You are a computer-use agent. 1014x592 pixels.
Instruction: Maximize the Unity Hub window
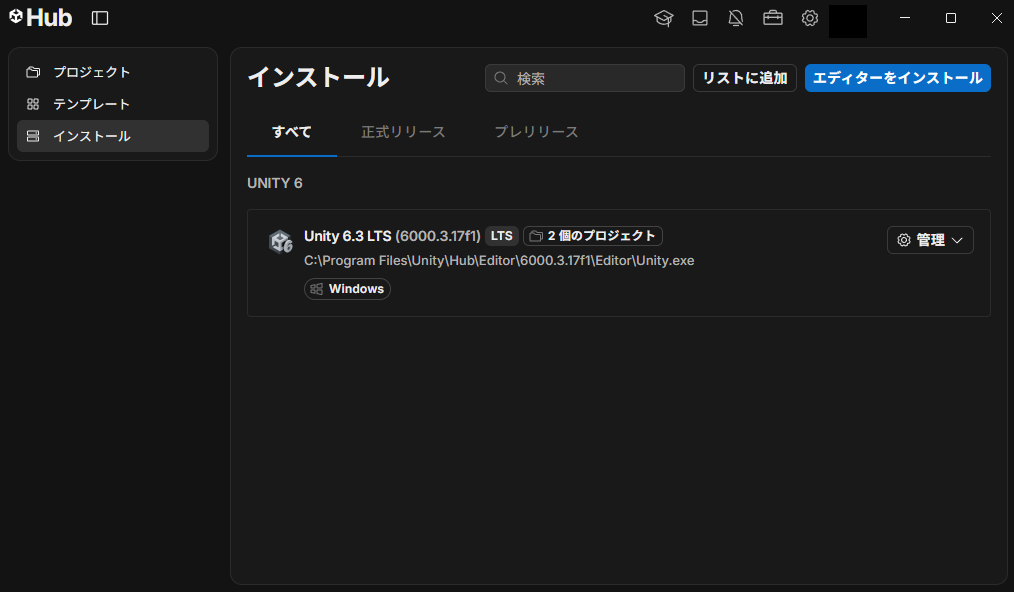951,18
